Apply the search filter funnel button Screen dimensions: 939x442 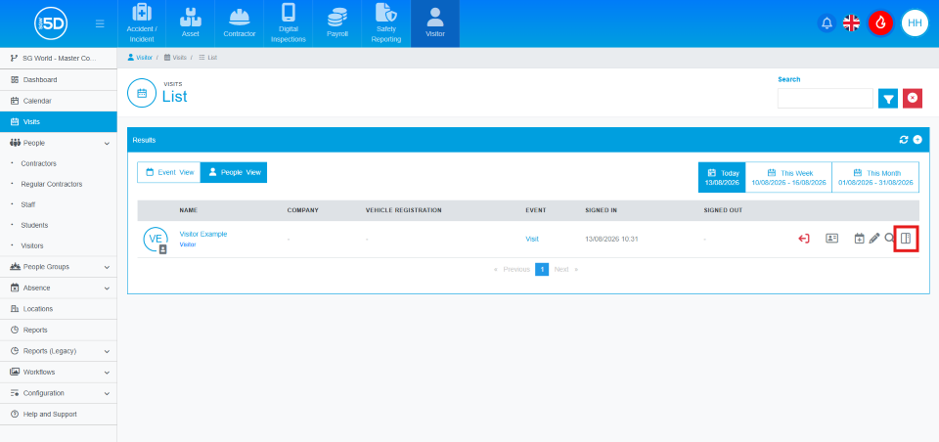point(888,98)
